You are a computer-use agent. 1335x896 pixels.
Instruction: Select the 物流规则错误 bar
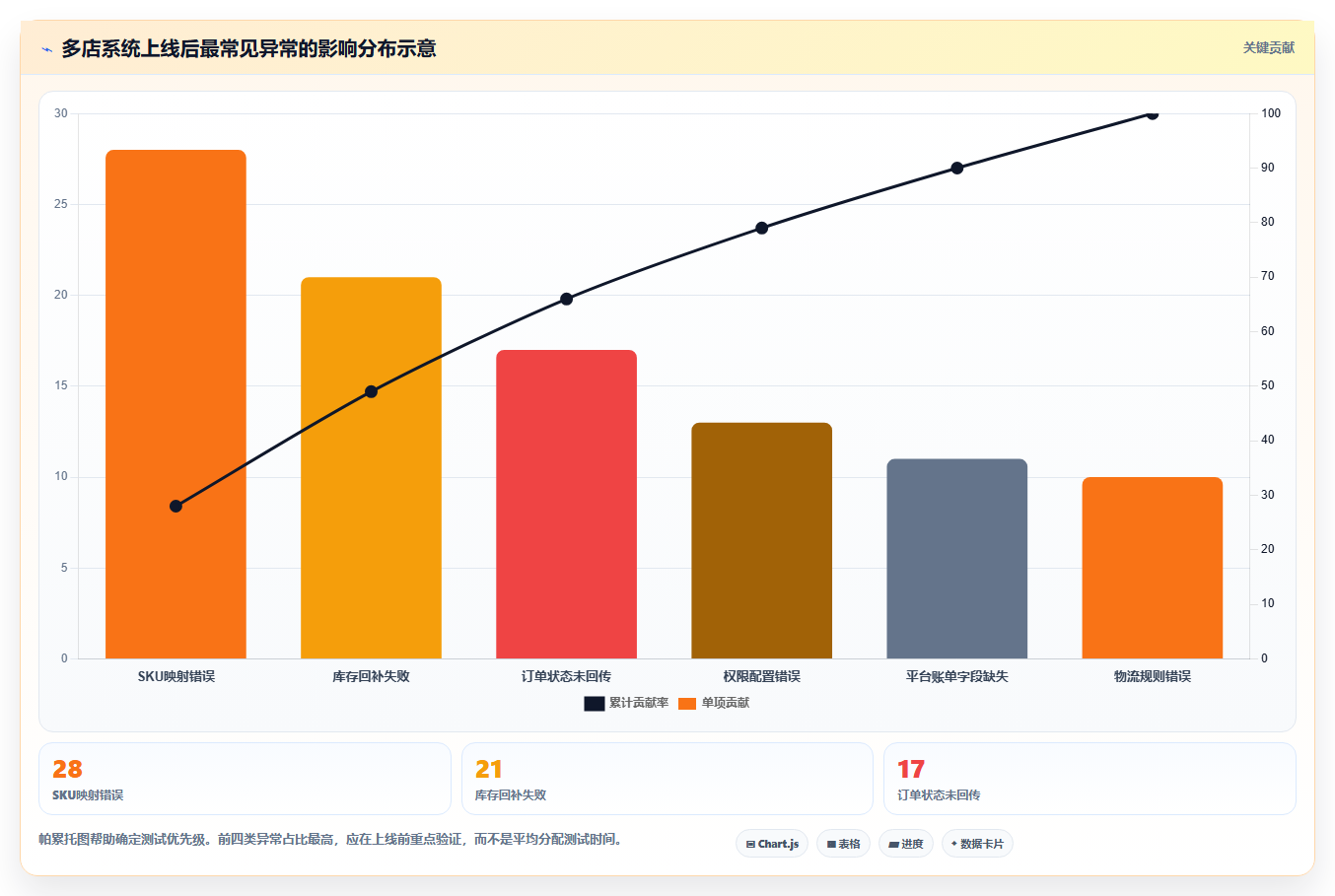(x=1152, y=568)
